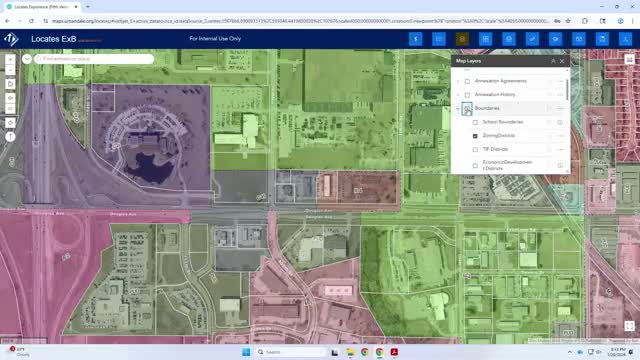This screenshot has width=640, height=360.
Task: Click the ZoningDistricts layer name
Action: (x=499, y=136)
